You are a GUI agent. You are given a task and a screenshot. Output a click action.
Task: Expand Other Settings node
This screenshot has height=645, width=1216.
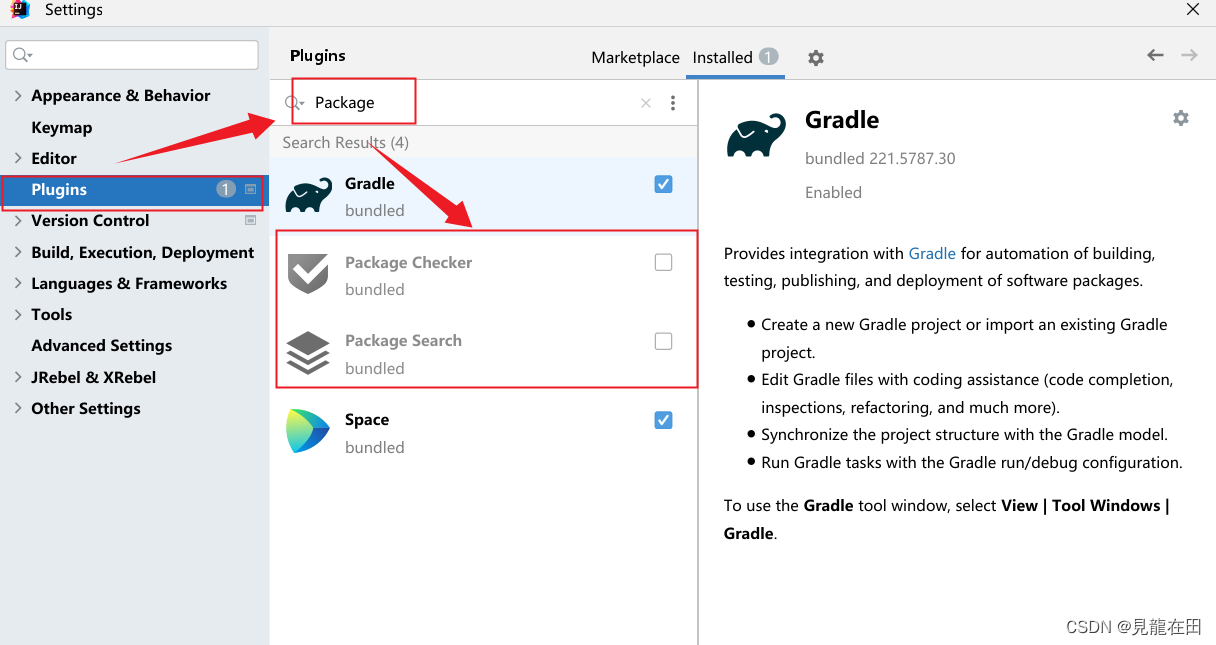(x=18, y=408)
